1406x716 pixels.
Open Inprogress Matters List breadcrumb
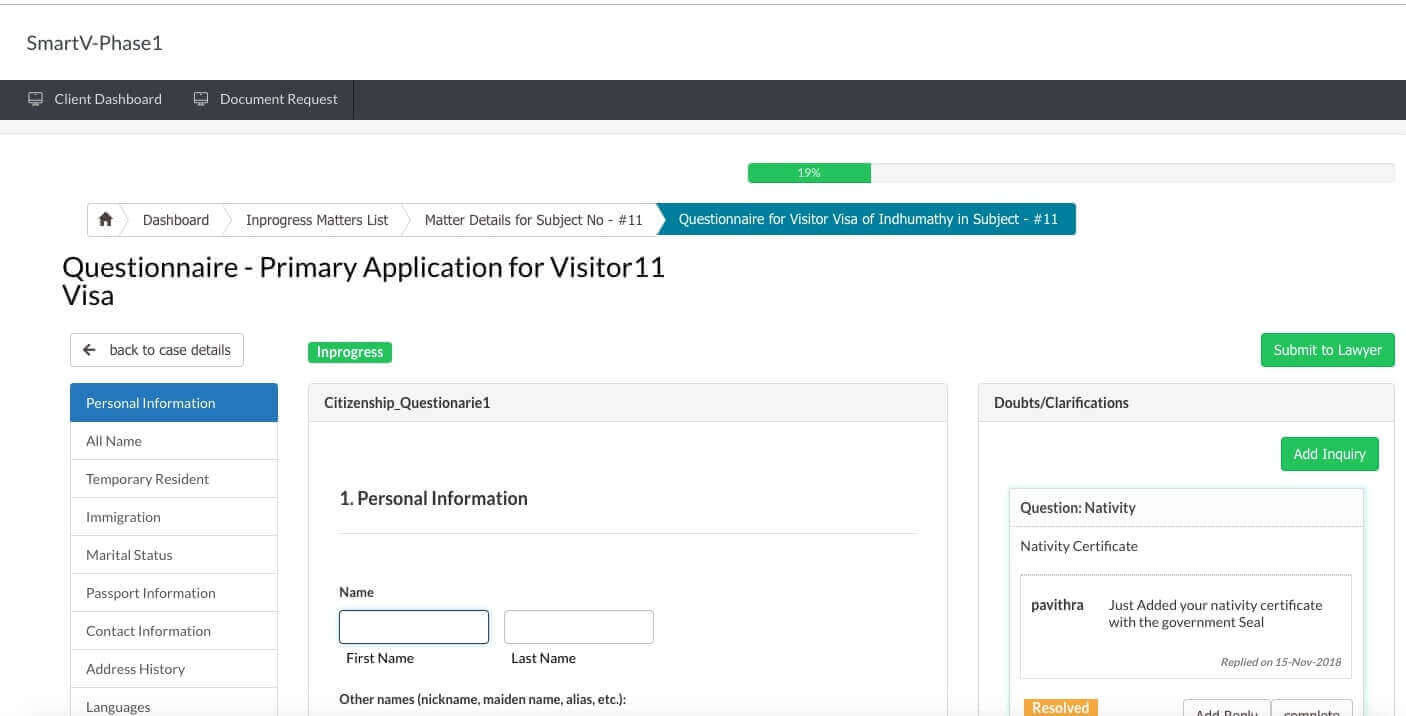tap(317, 220)
